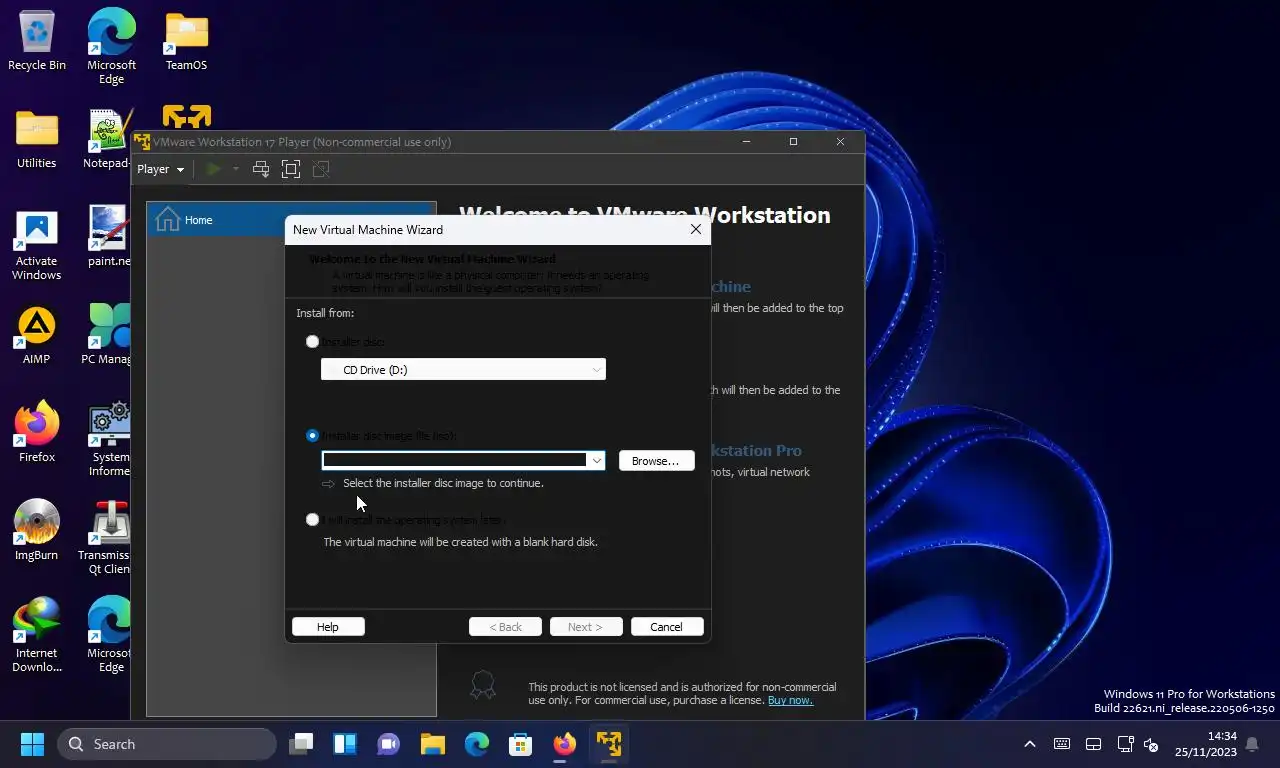Open Microsoft Edge from the taskbar
The height and width of the screenshot is (768, 1280).
[476, 744]
